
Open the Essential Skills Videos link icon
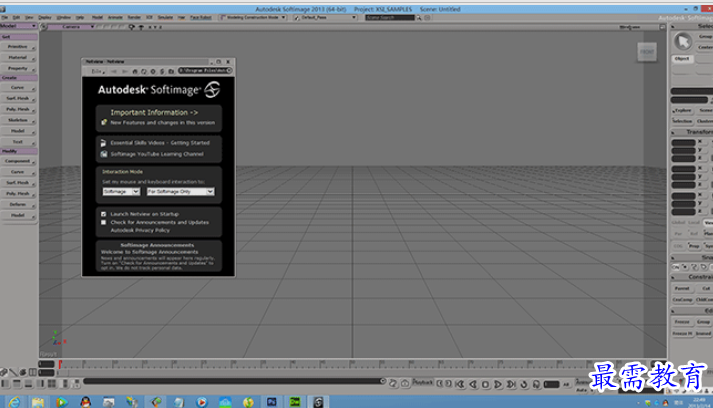pyautogui.click(x=103, y=143)
